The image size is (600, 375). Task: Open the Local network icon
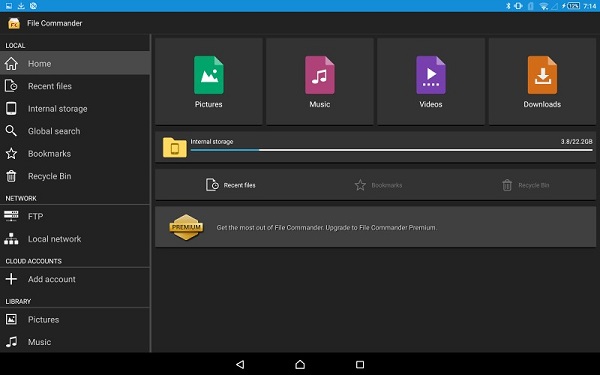click(11, 239)
